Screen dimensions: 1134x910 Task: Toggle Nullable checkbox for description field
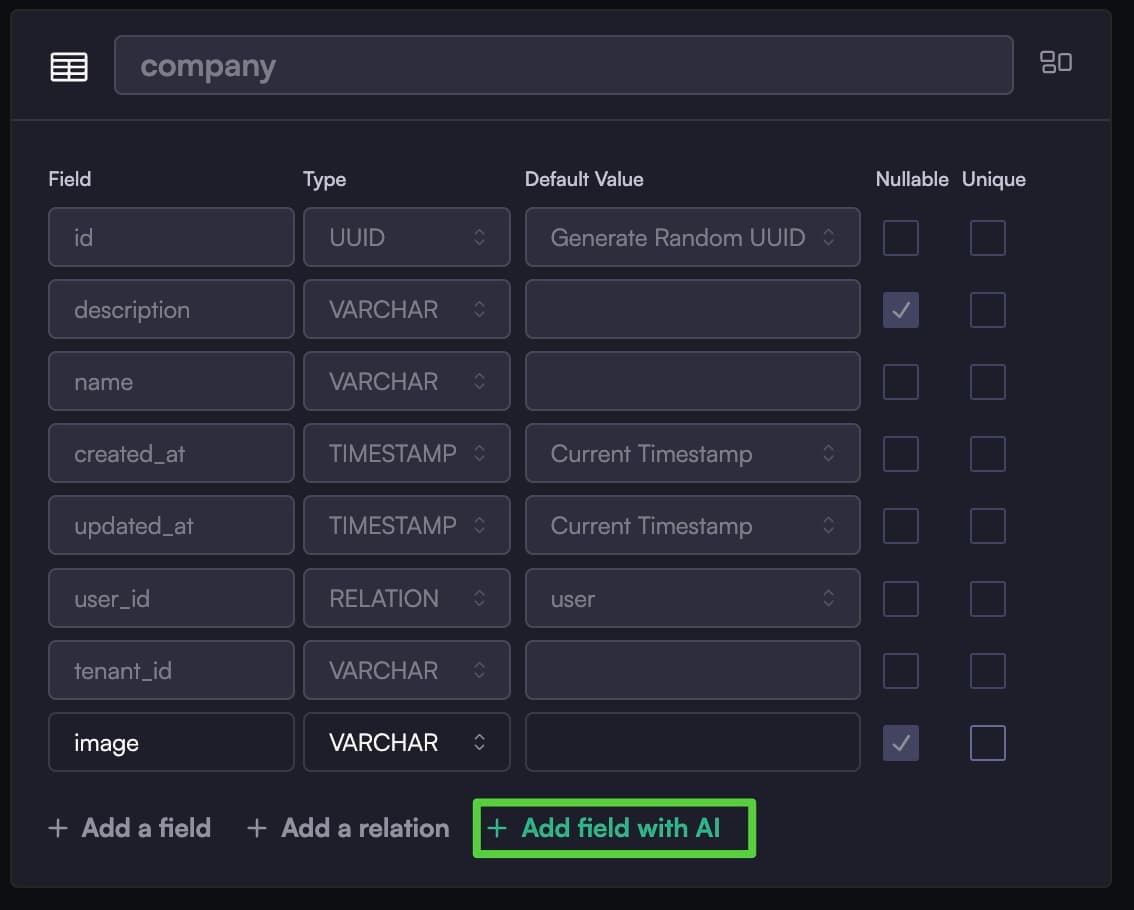[900, 310]
